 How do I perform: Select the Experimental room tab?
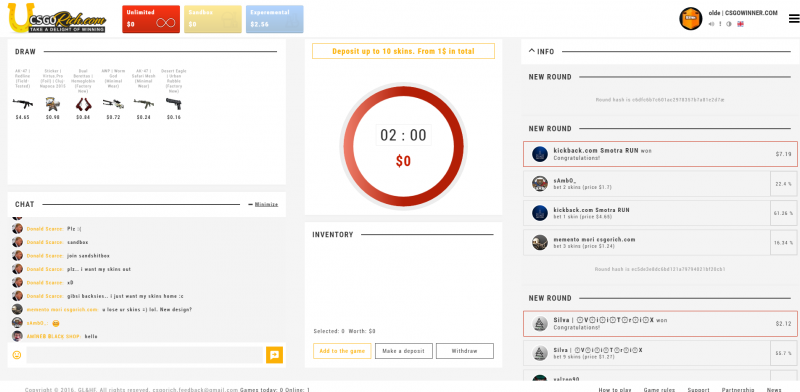[274, 19]
